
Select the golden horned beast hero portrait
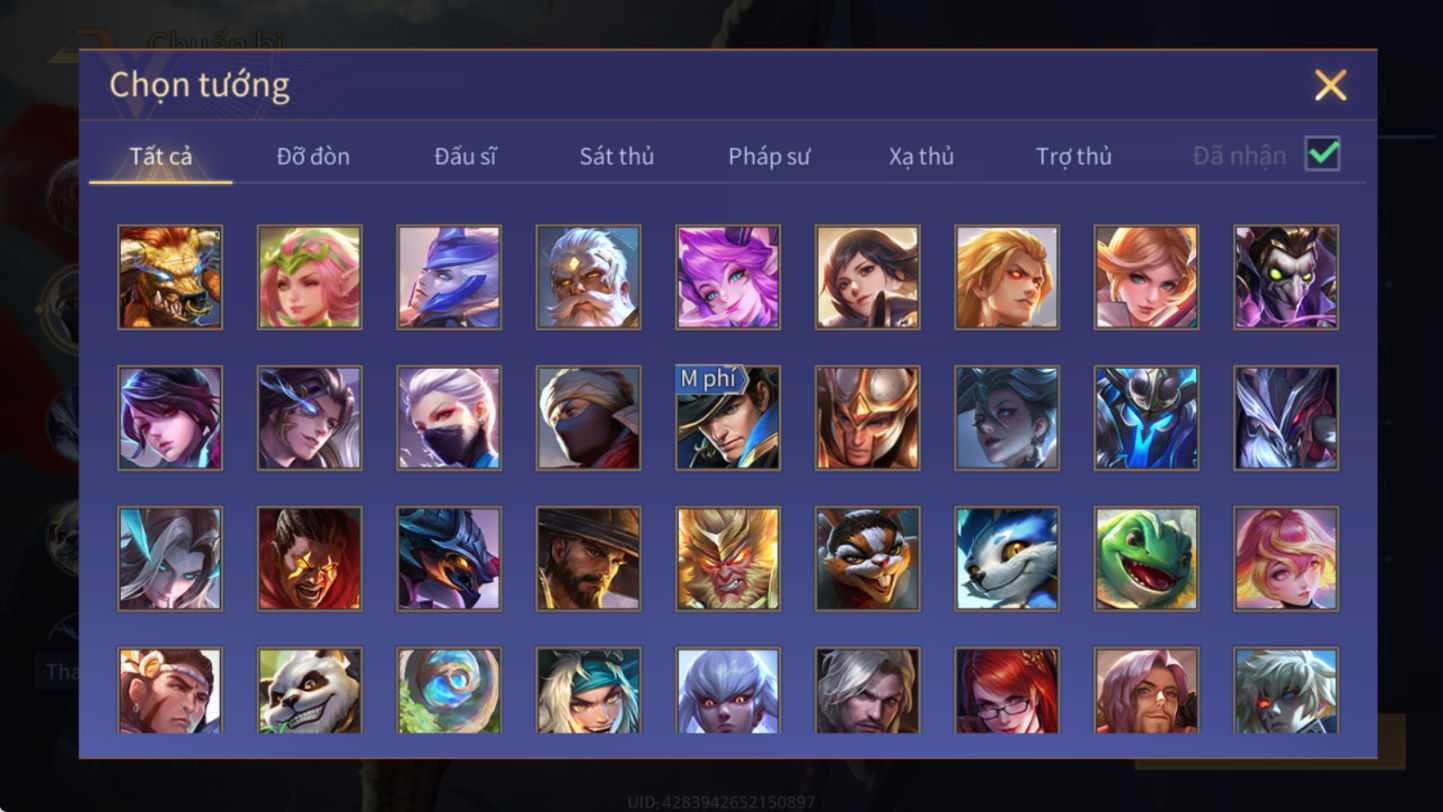[170, 277]
